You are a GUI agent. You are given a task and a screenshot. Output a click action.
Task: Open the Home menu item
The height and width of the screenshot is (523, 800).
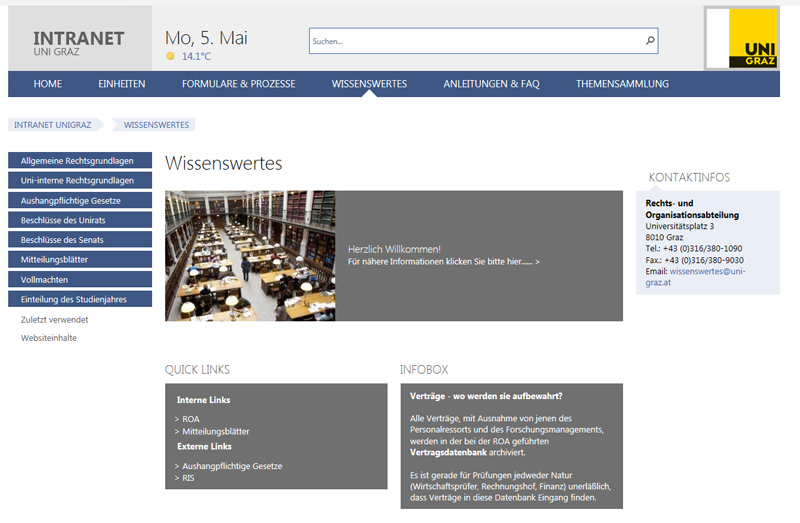point(47,84)
